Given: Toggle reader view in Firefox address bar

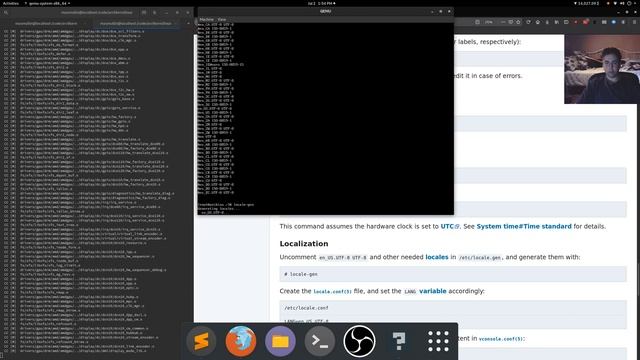Looking at the screenshot, I should click(477, 22).
